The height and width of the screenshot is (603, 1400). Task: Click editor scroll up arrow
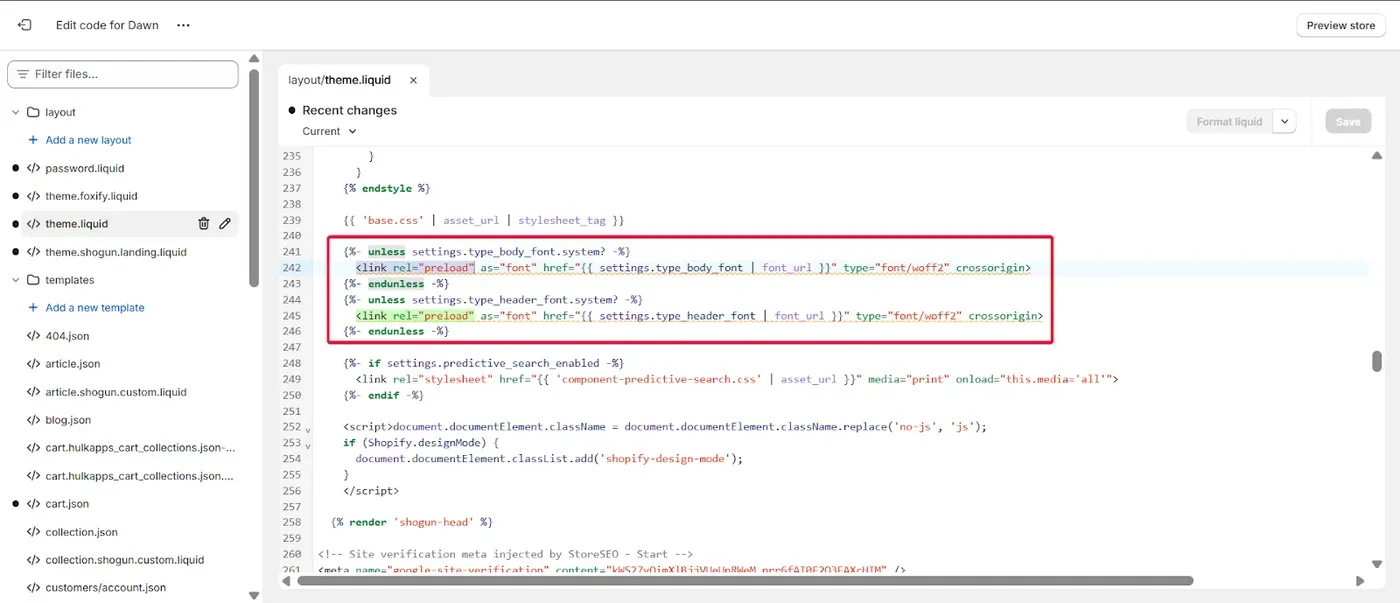(1377, 156)
